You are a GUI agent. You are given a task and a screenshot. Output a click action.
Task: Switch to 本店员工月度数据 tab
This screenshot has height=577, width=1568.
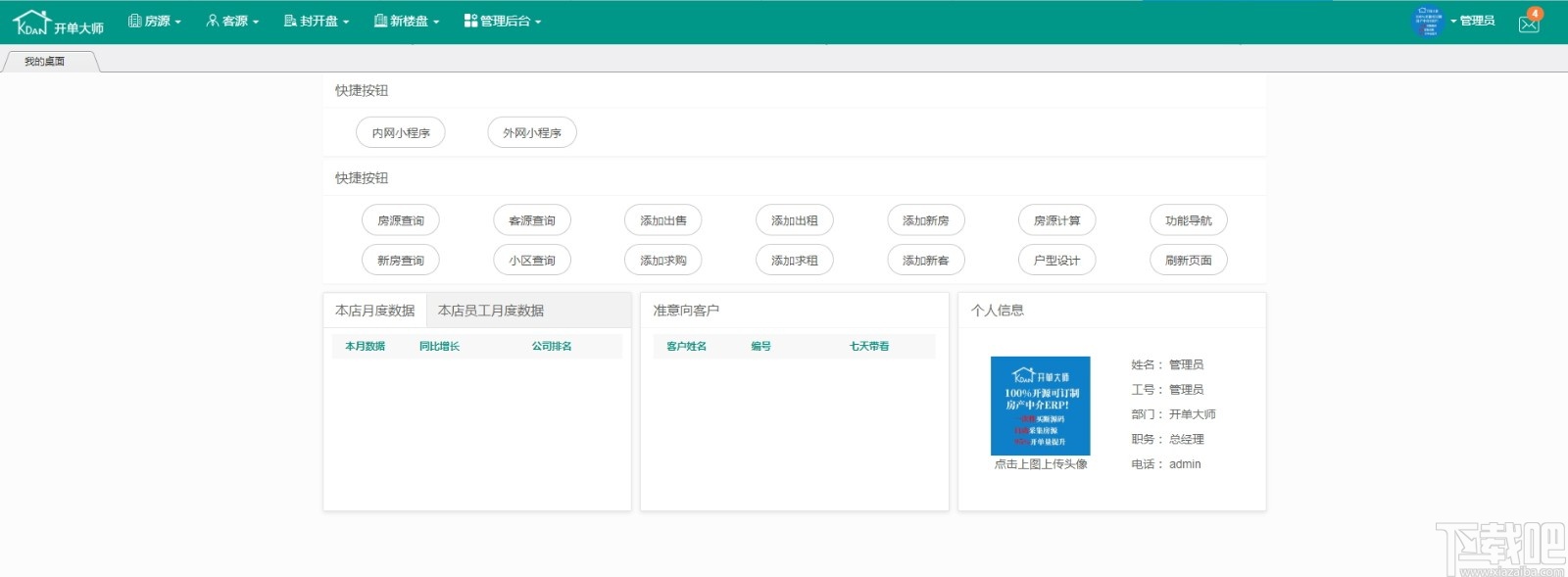[x=491, y=311]
